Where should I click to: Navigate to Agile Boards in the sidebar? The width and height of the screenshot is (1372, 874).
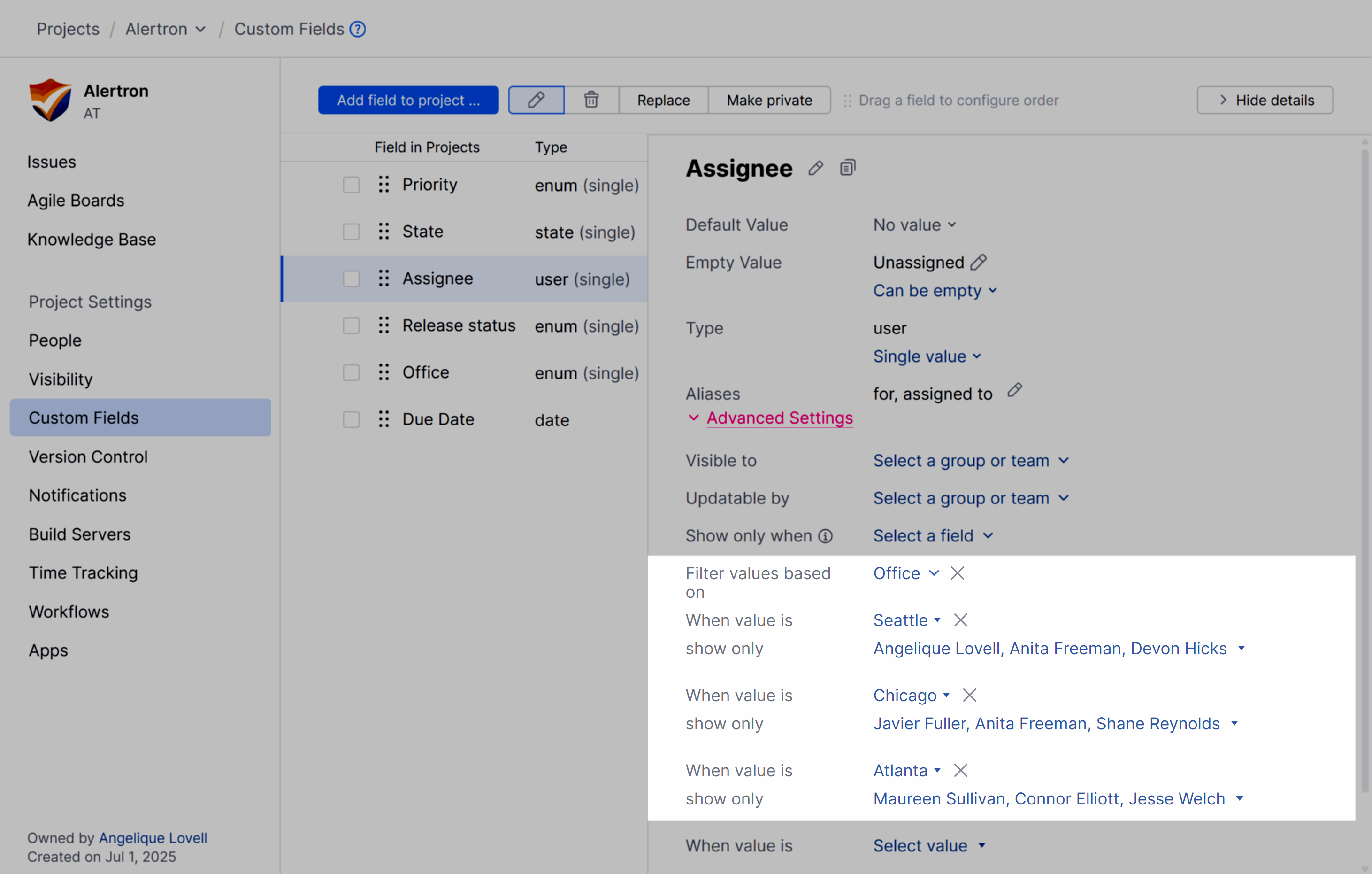76,200
